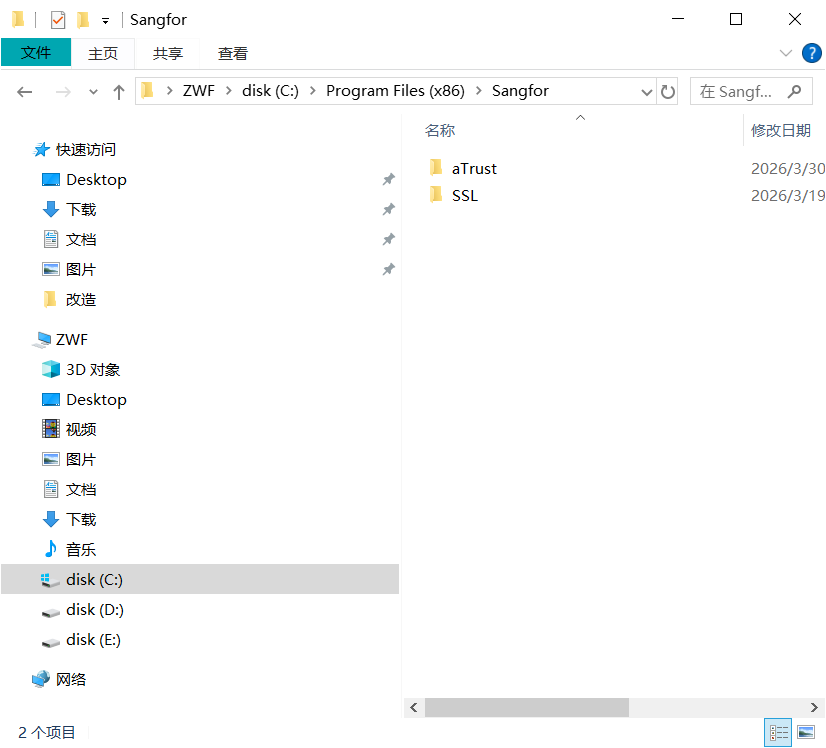Open 文档 under ZWF

pos(81,490)
